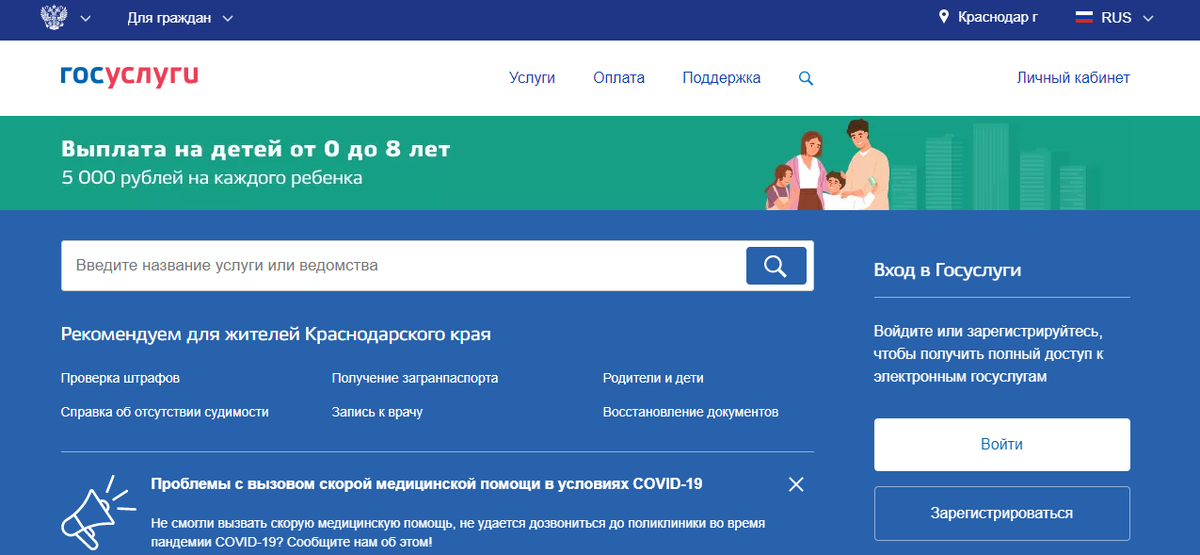The width and height of the screenshot is (1200, 555).
Task: Click the Russian flag icon
Action: (1084, 18)
